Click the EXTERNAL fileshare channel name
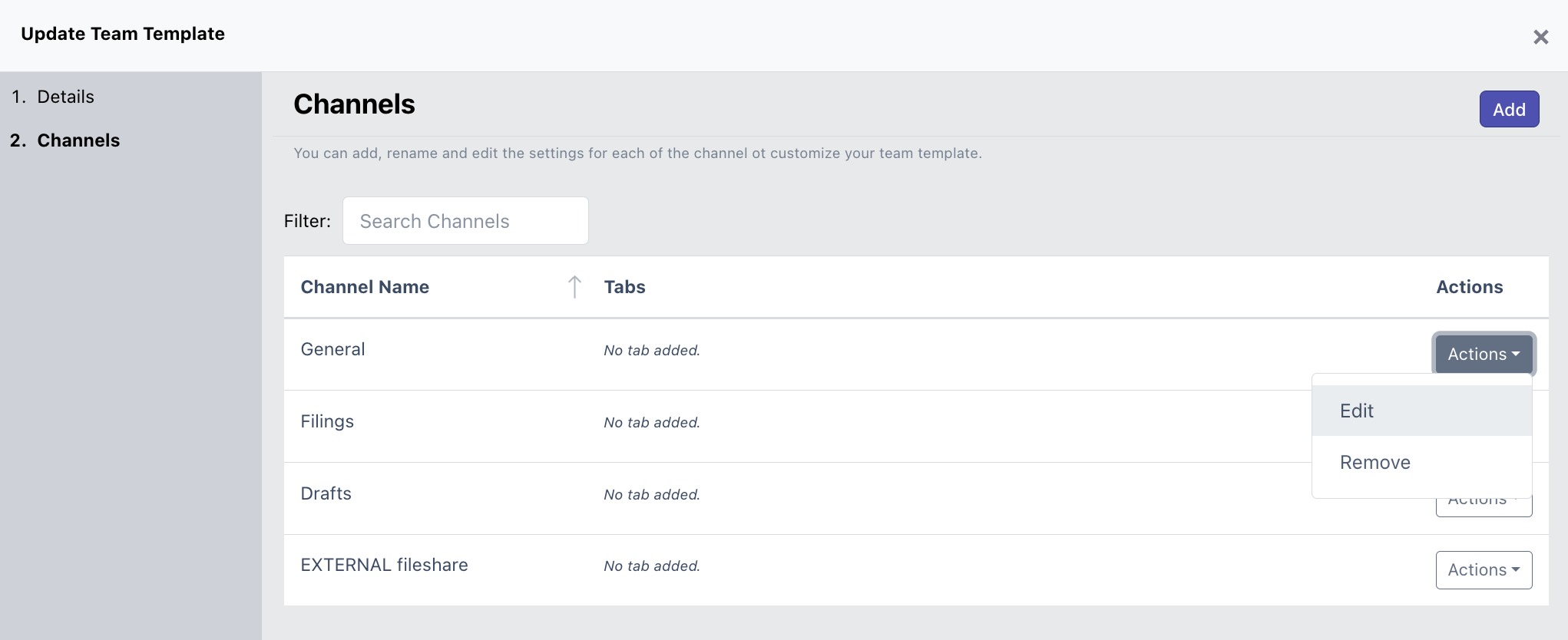The image size is (1568, 640). point(384,565)
